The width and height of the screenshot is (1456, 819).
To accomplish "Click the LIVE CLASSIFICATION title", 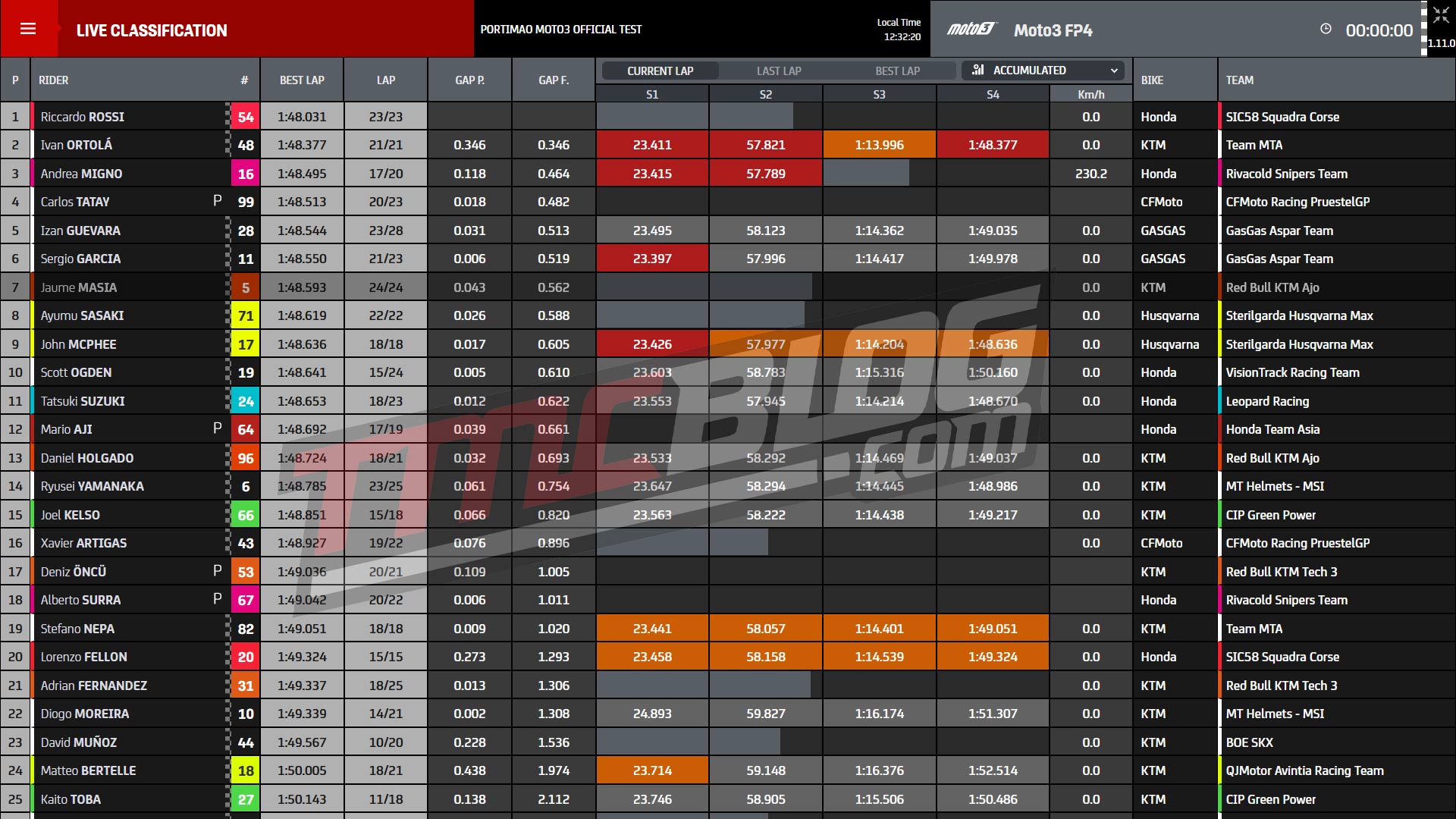I will pos(152,30).
